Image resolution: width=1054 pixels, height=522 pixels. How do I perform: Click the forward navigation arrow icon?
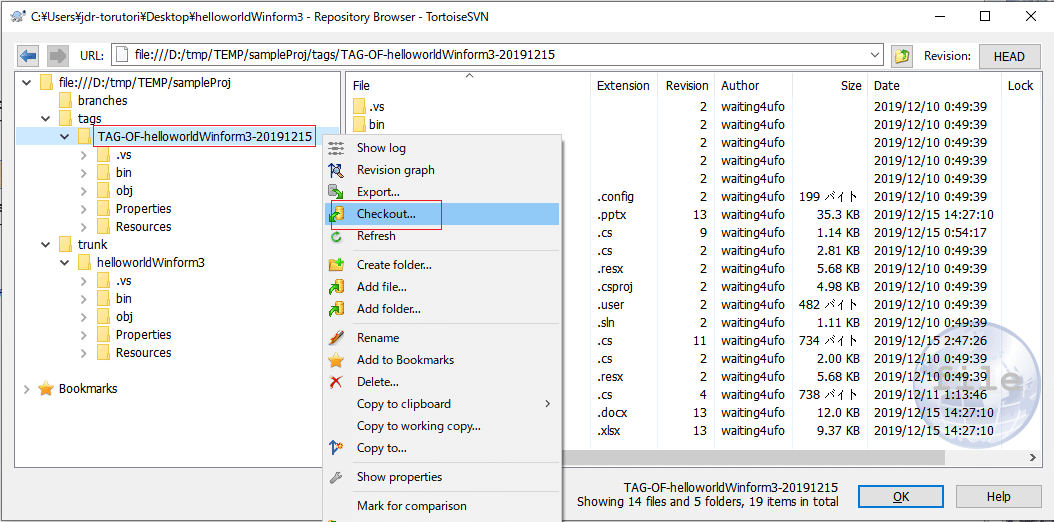click(58, 56)
